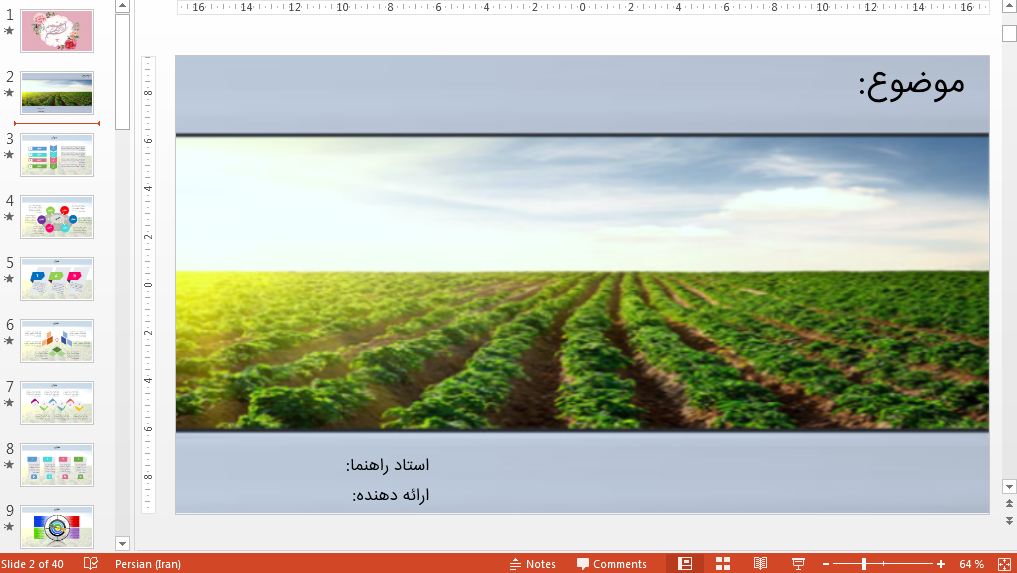Open the Notes pane
This screenshot has height=573, width=1017.
(532, 564)
